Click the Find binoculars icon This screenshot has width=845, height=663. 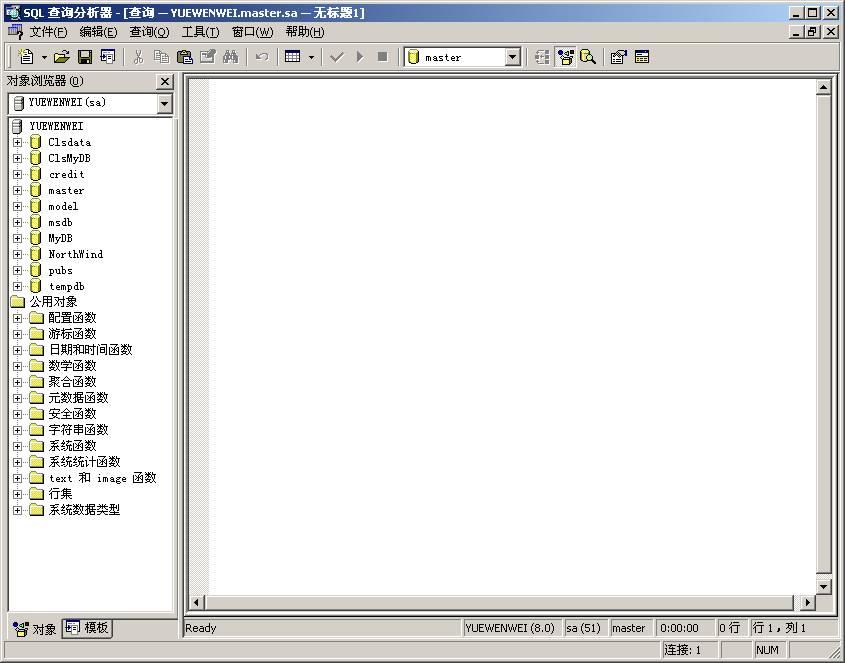[x=231, y=57]
